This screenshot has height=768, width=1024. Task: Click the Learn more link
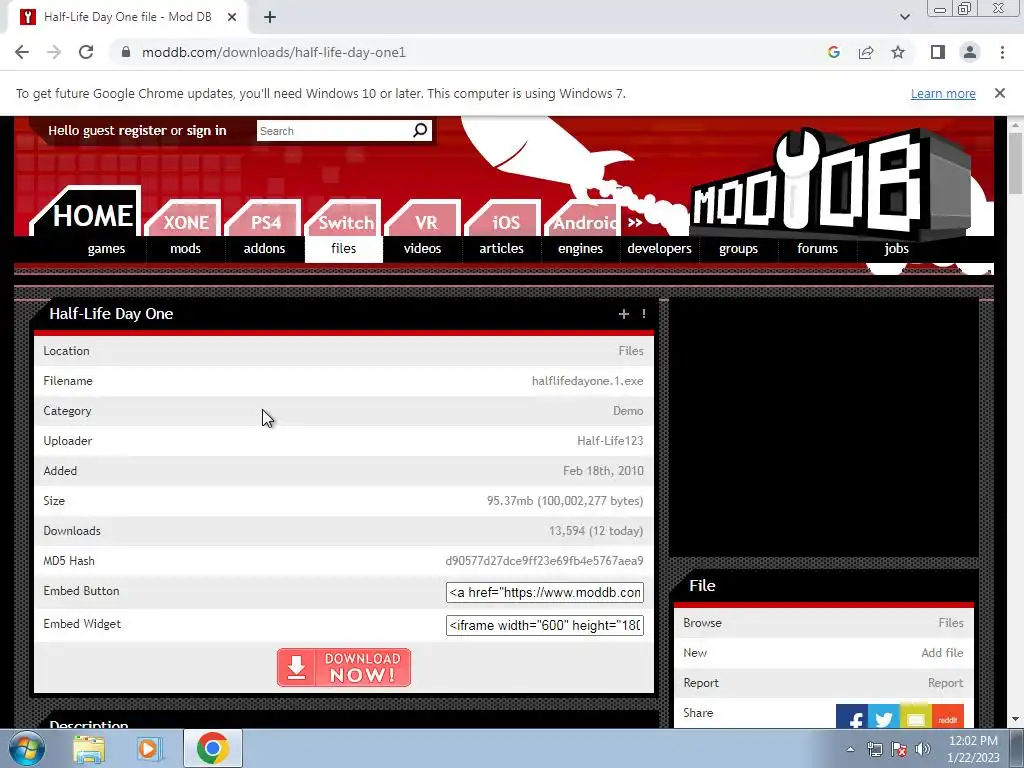coord(943,94)
